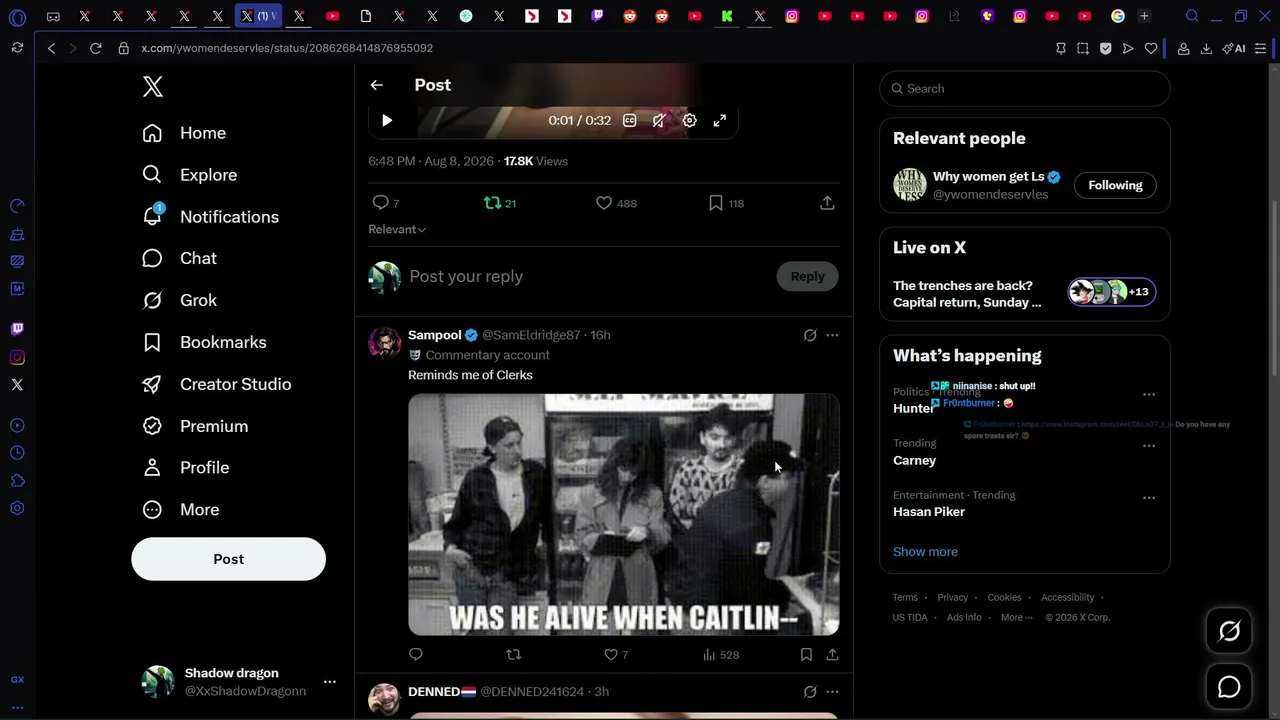Open more options for the Carney trend

coord(1149,446)
